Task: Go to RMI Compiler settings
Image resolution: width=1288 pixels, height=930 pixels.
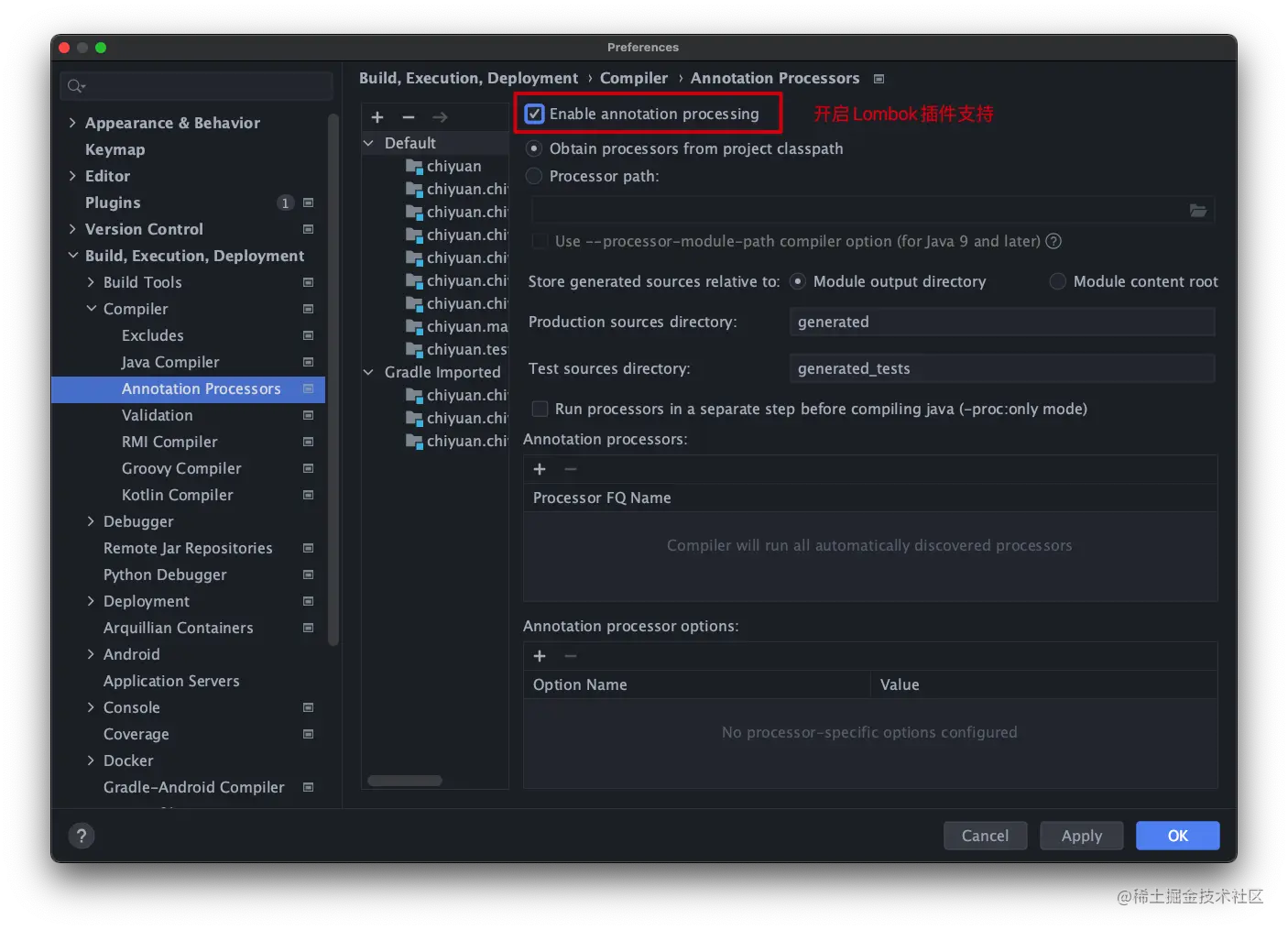Action: coord(169,442)
